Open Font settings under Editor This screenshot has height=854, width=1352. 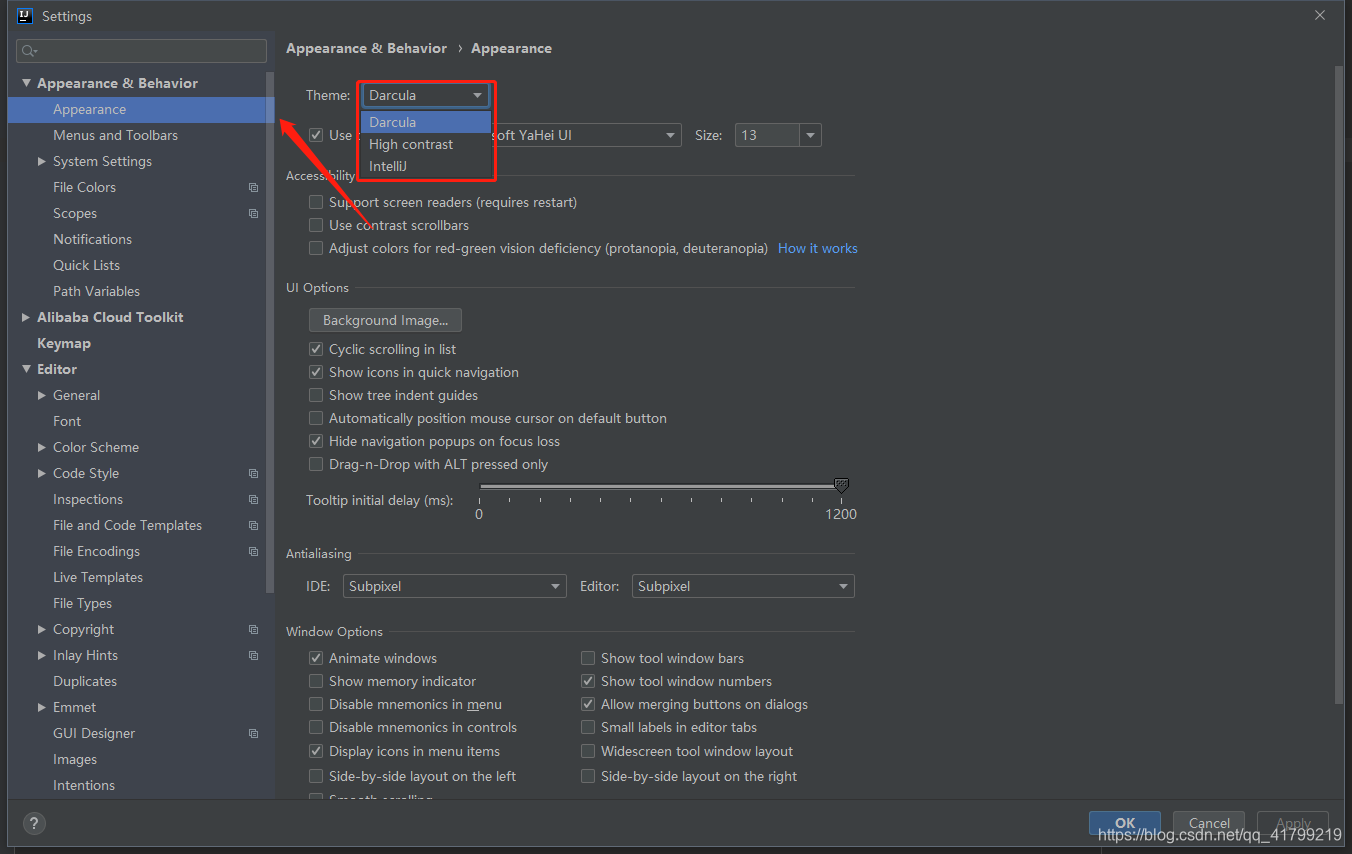(x=67, y=421)
